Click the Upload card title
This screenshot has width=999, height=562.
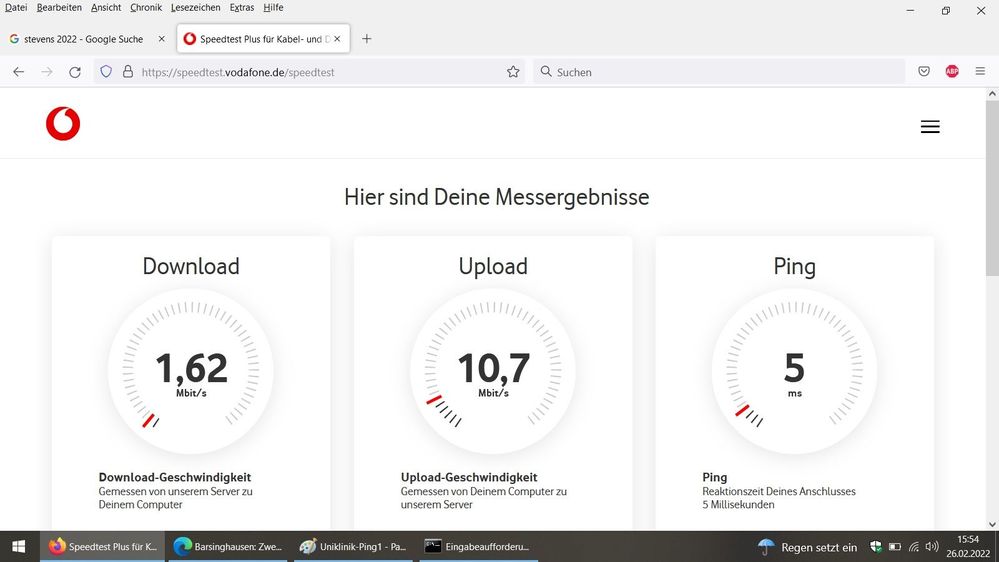point(493,266)
